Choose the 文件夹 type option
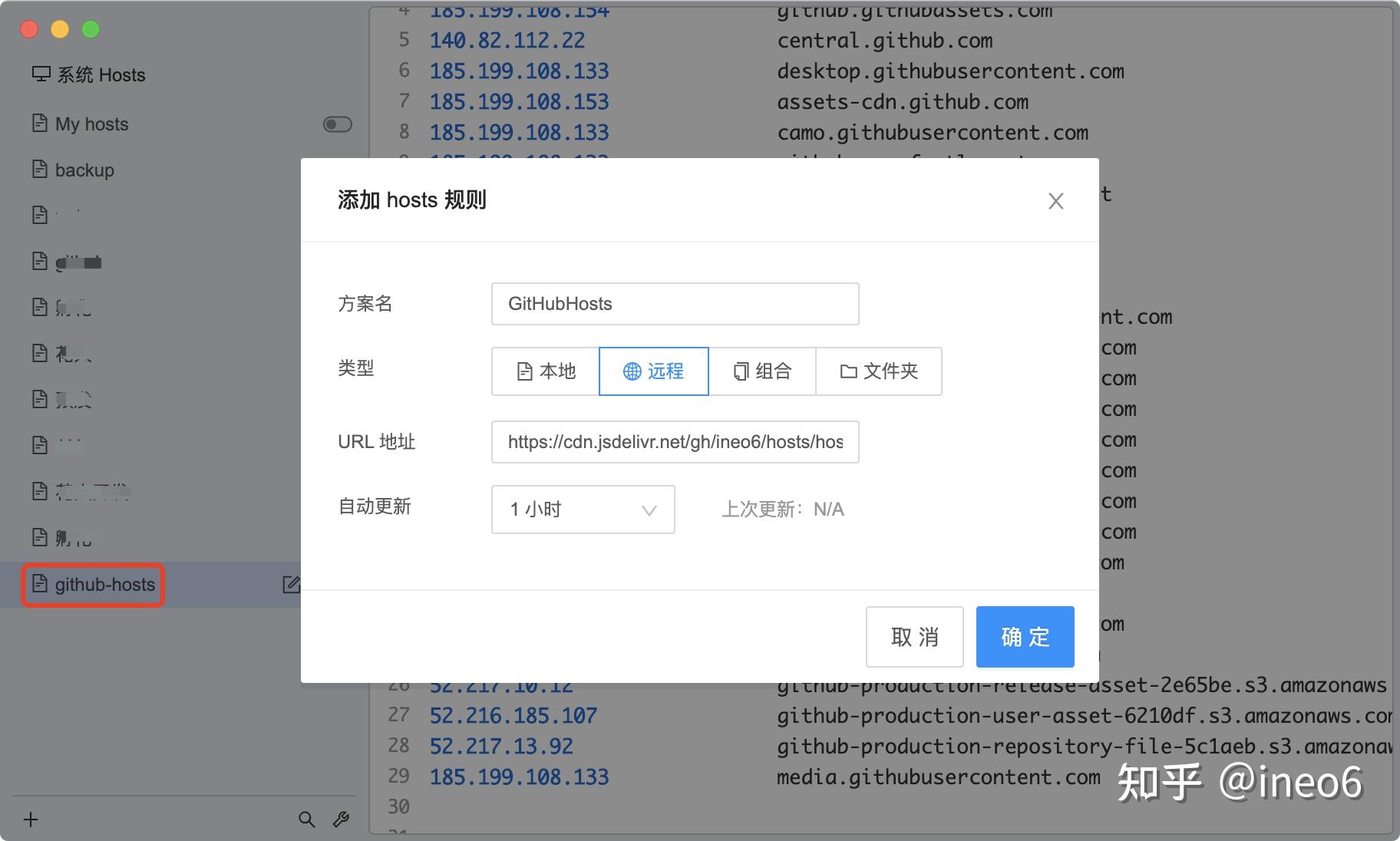Image resolution: width=1400 pixels, height=841 pixels. coord(879,371)
